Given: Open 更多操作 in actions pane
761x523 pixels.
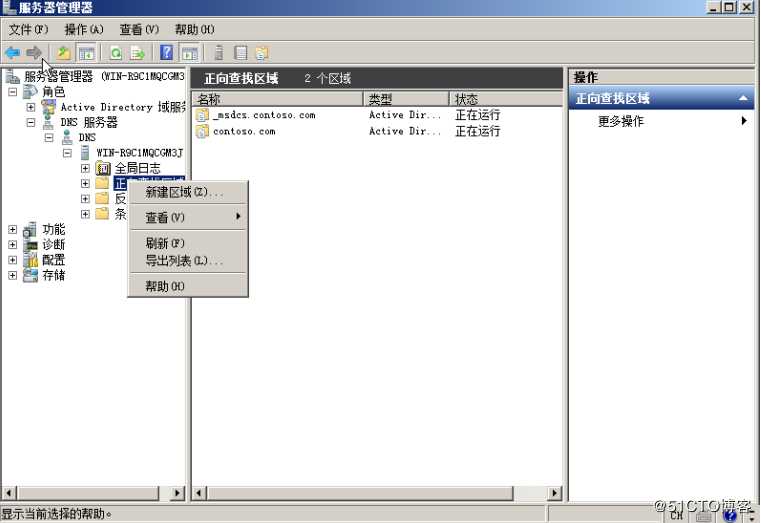Looking at the screenshot, I should 661,121.
